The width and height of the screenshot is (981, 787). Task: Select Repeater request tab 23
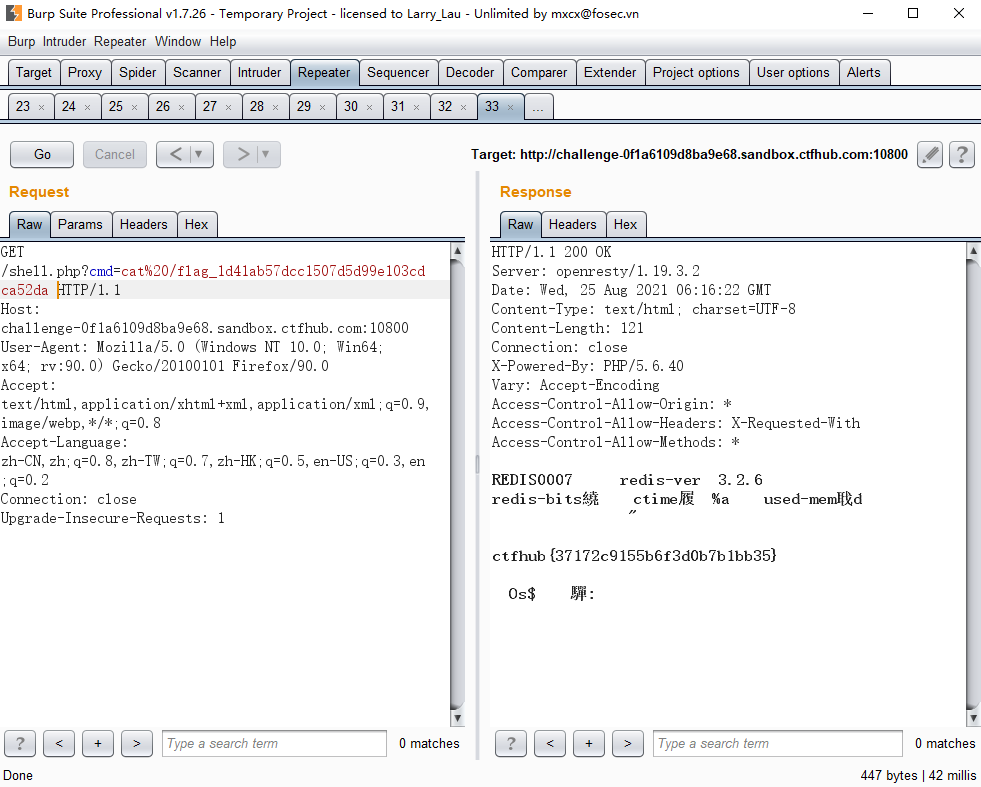point(23,107)
